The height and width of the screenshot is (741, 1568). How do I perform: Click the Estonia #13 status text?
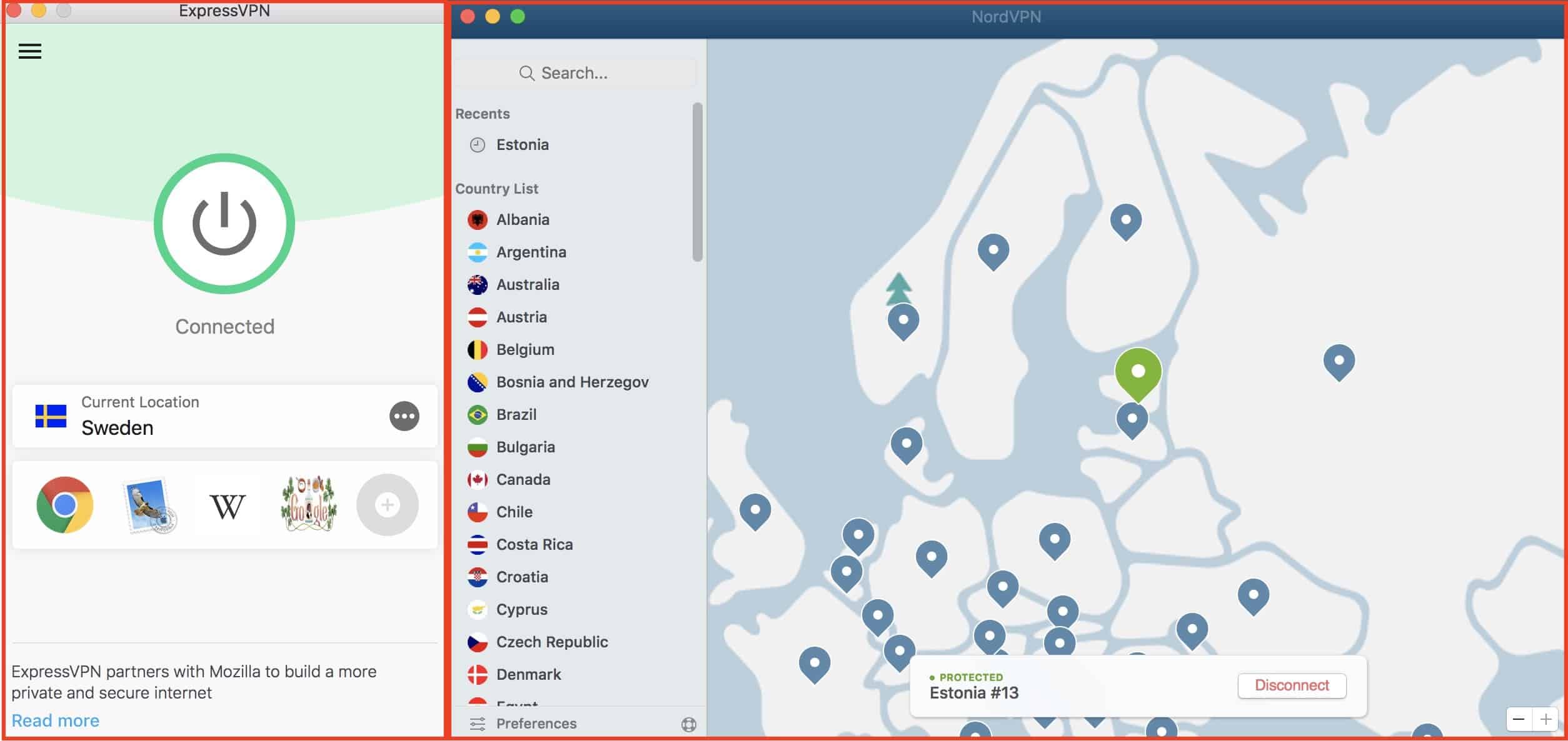pyautogui.click(x=973, y=693)
